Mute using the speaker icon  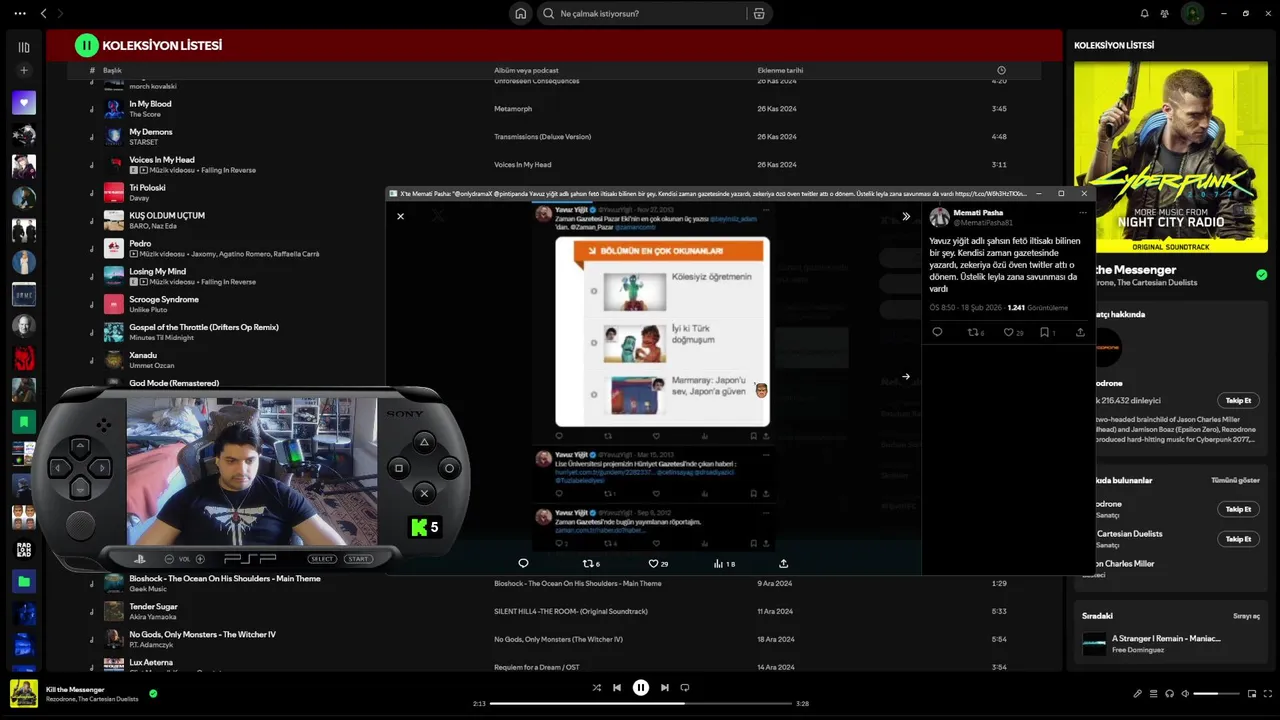click(1185, 694)
